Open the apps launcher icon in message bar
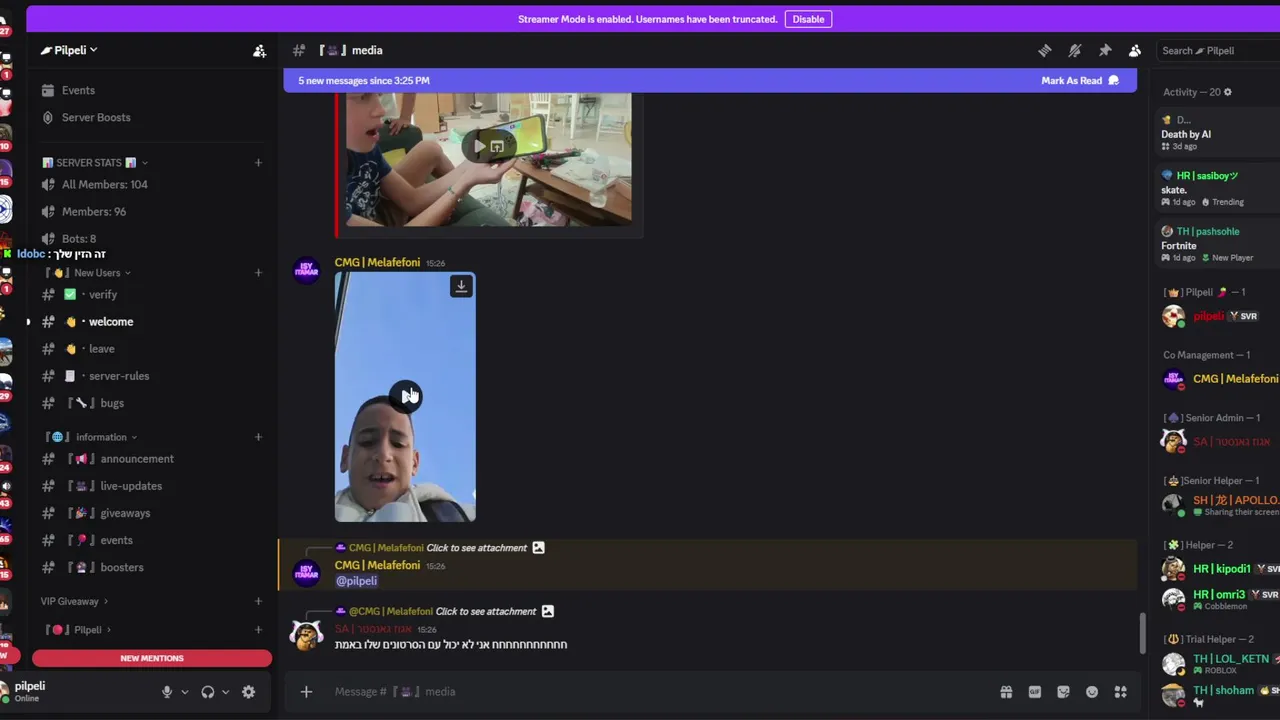The image size is (1280, 720). 1121,691
